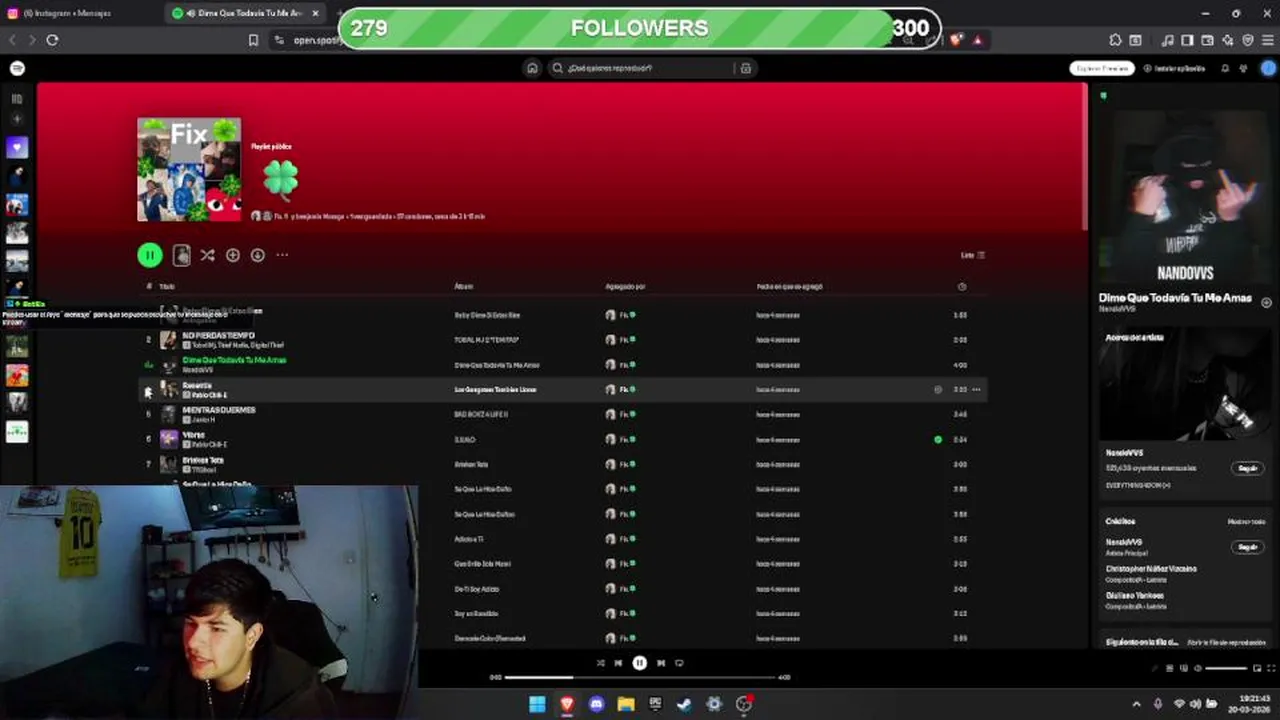Add current song using plus icon in panel
Screen dimensions: 1280x720
click(1266, 302)
